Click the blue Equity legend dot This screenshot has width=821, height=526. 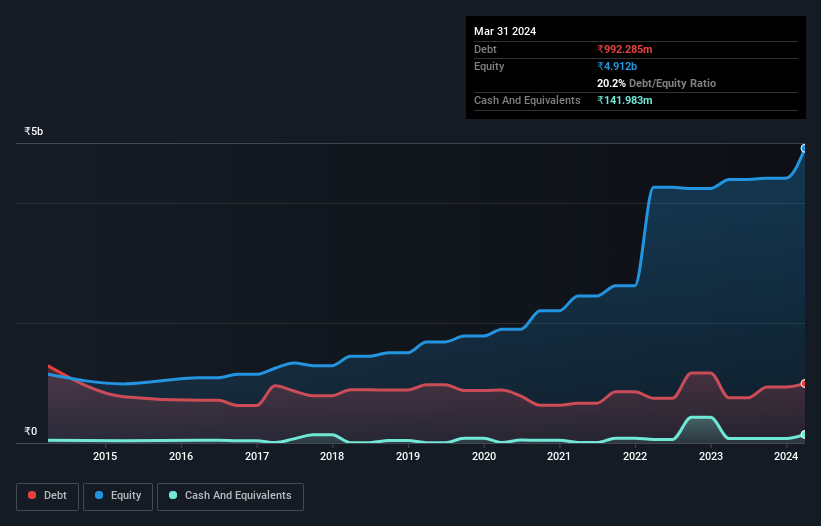99,495
